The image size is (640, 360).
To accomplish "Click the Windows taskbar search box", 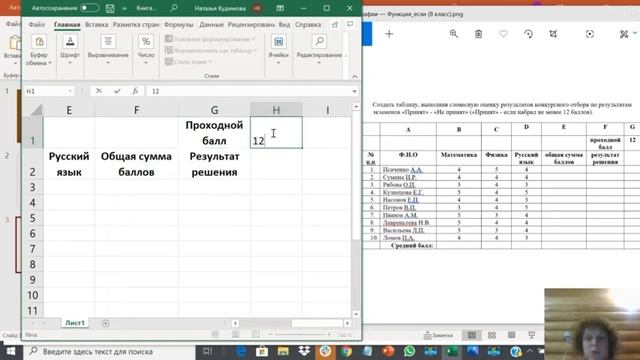I will click(x=109, y=351).
